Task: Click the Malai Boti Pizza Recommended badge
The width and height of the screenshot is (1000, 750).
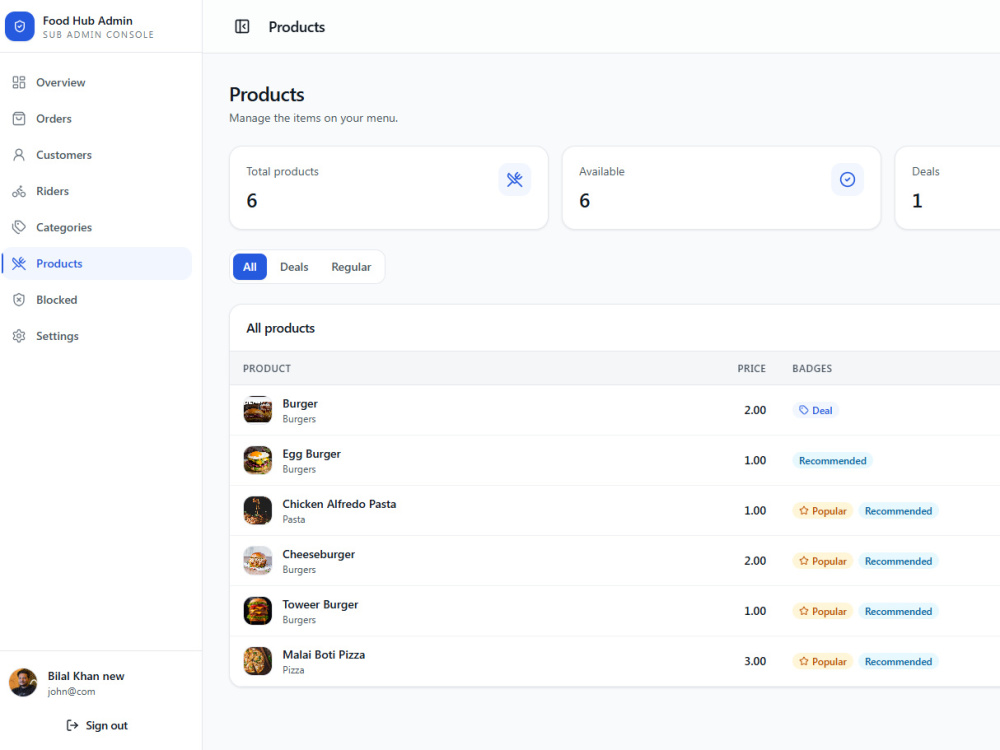Action: (898, 661)
